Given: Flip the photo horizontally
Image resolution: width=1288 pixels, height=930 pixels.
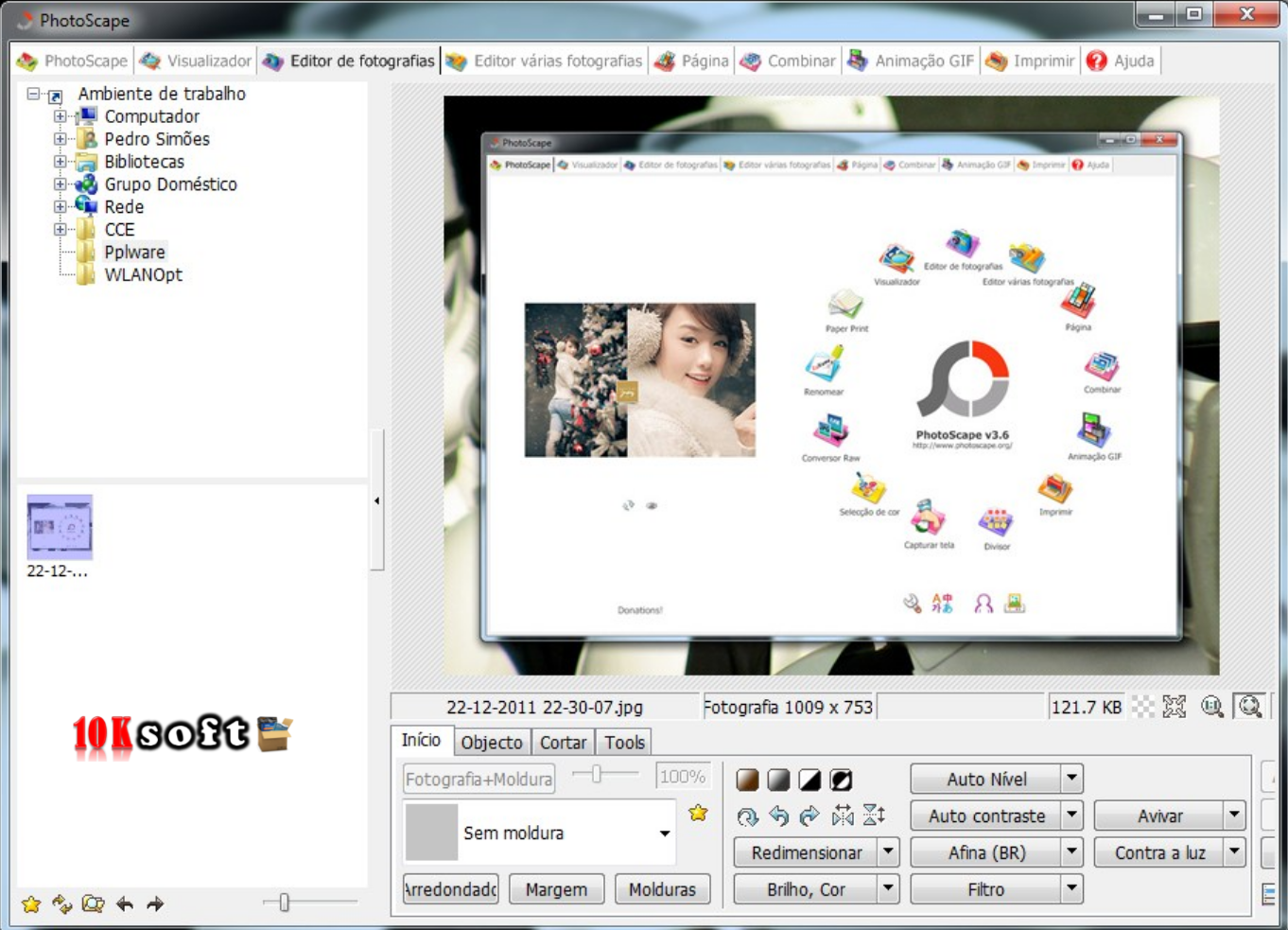Looking at the screenshot, I should pos(842,816).
